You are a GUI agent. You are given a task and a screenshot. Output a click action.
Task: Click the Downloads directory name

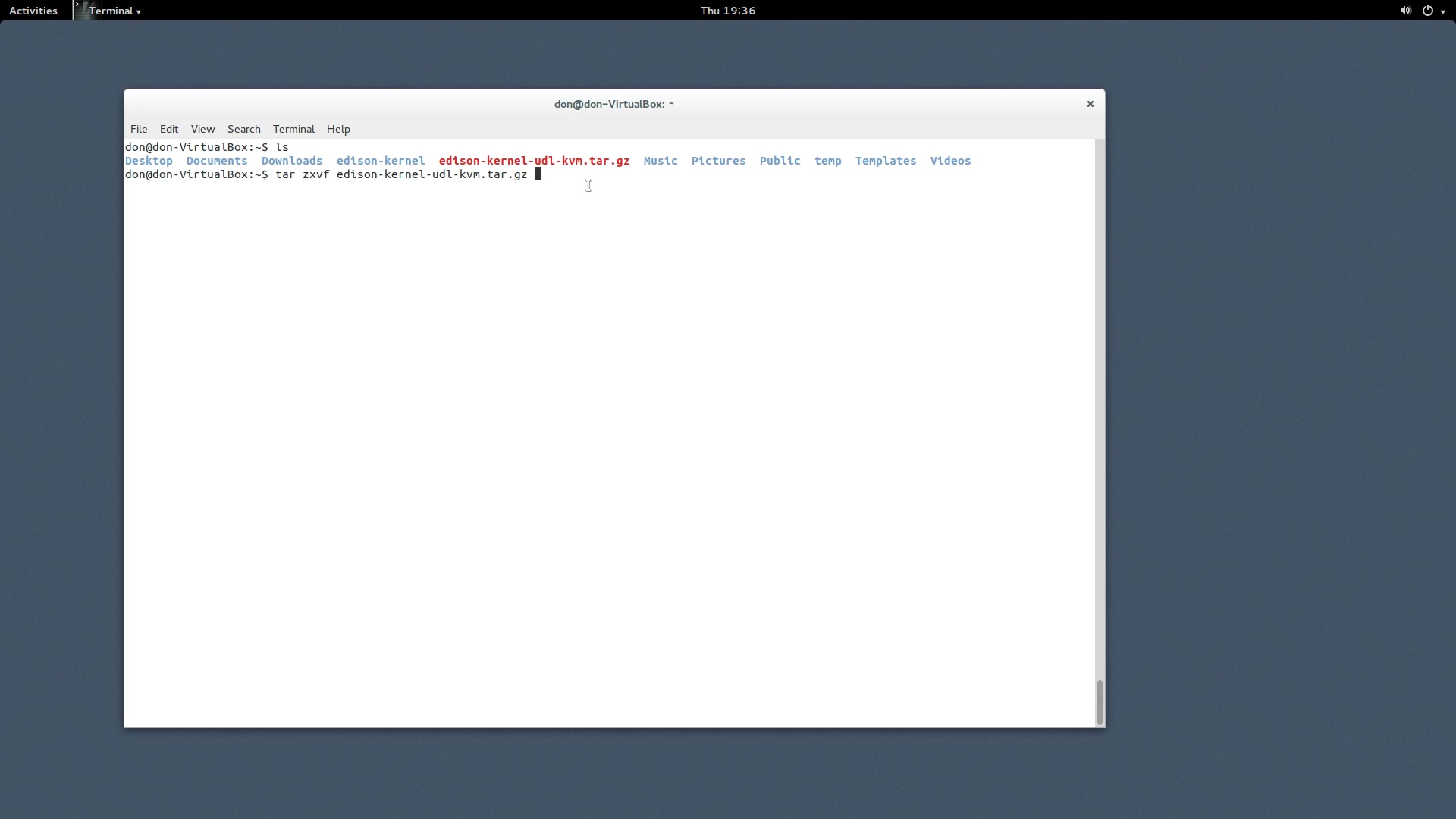click(x=292, y=161)
